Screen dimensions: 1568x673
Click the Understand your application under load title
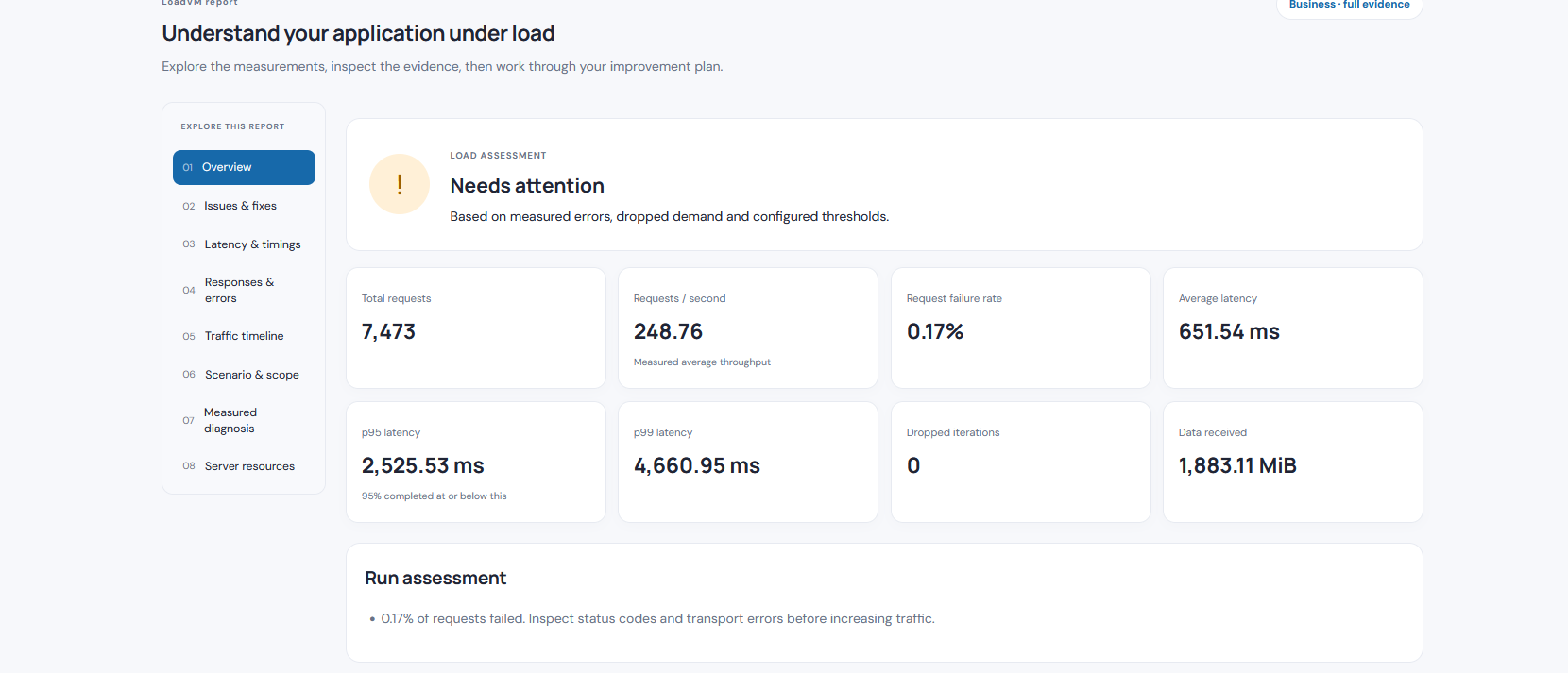(x=358, y=34)
